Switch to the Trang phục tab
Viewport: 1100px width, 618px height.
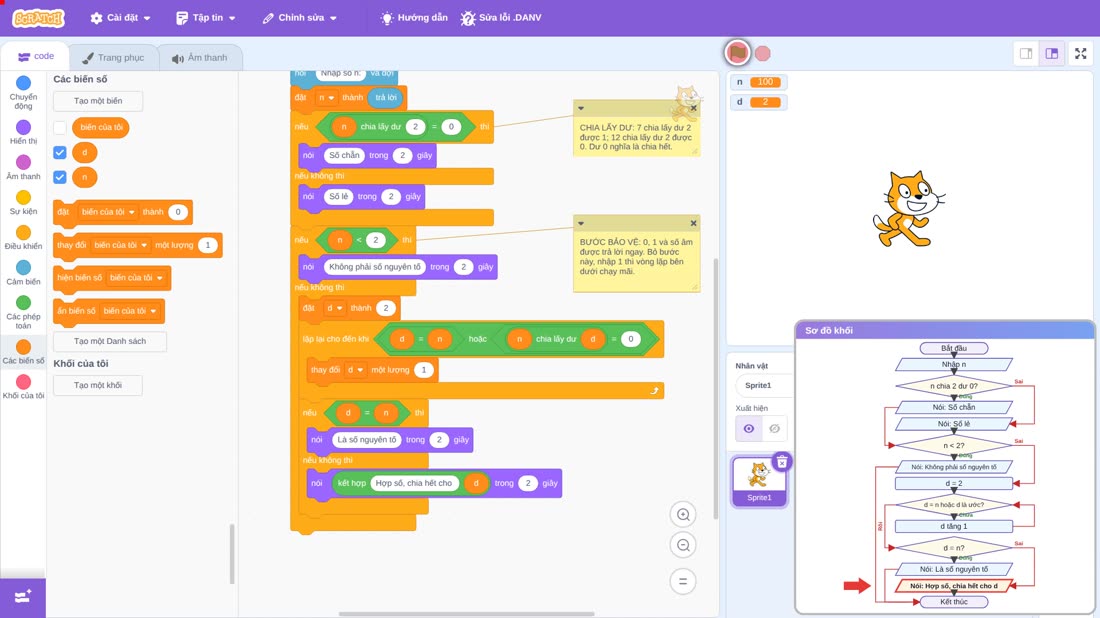pos(113,58)
